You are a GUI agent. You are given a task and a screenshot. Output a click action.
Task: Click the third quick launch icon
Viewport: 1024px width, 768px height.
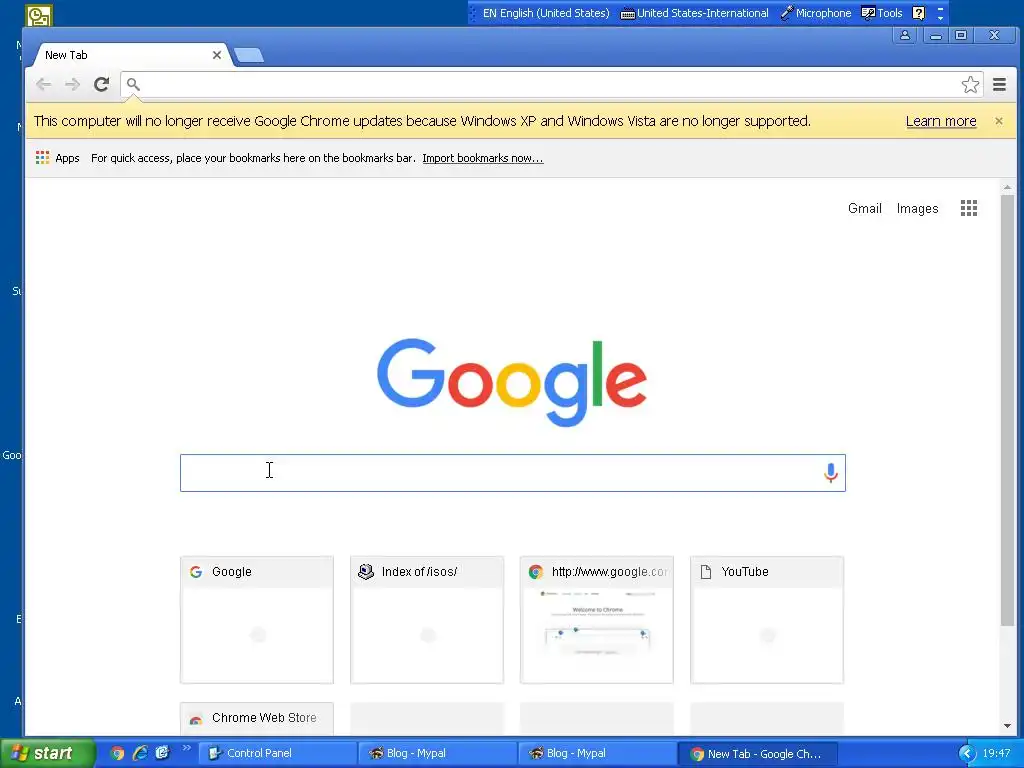[x=162, y=753]
